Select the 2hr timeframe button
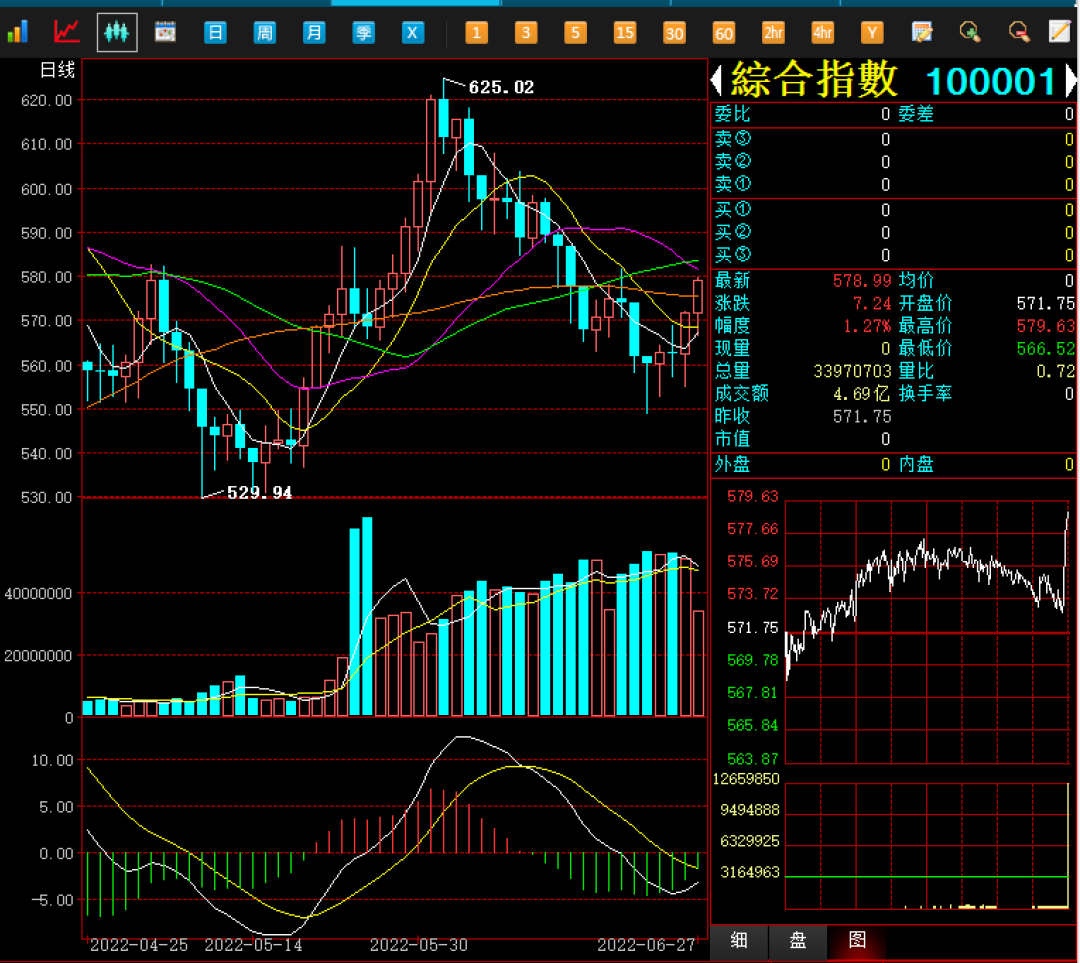 tap(773, 32)
